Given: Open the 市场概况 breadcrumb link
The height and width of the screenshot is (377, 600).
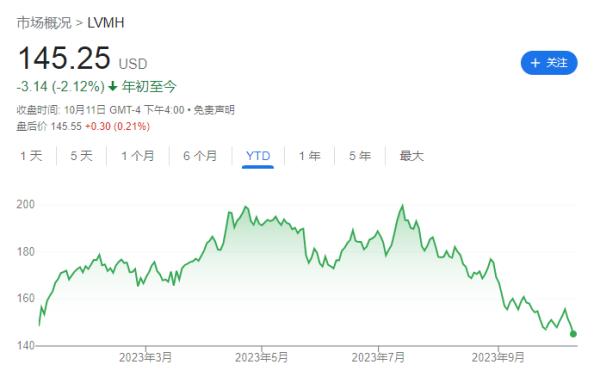Looking at the screenshot, I should [x=44, y=23].
